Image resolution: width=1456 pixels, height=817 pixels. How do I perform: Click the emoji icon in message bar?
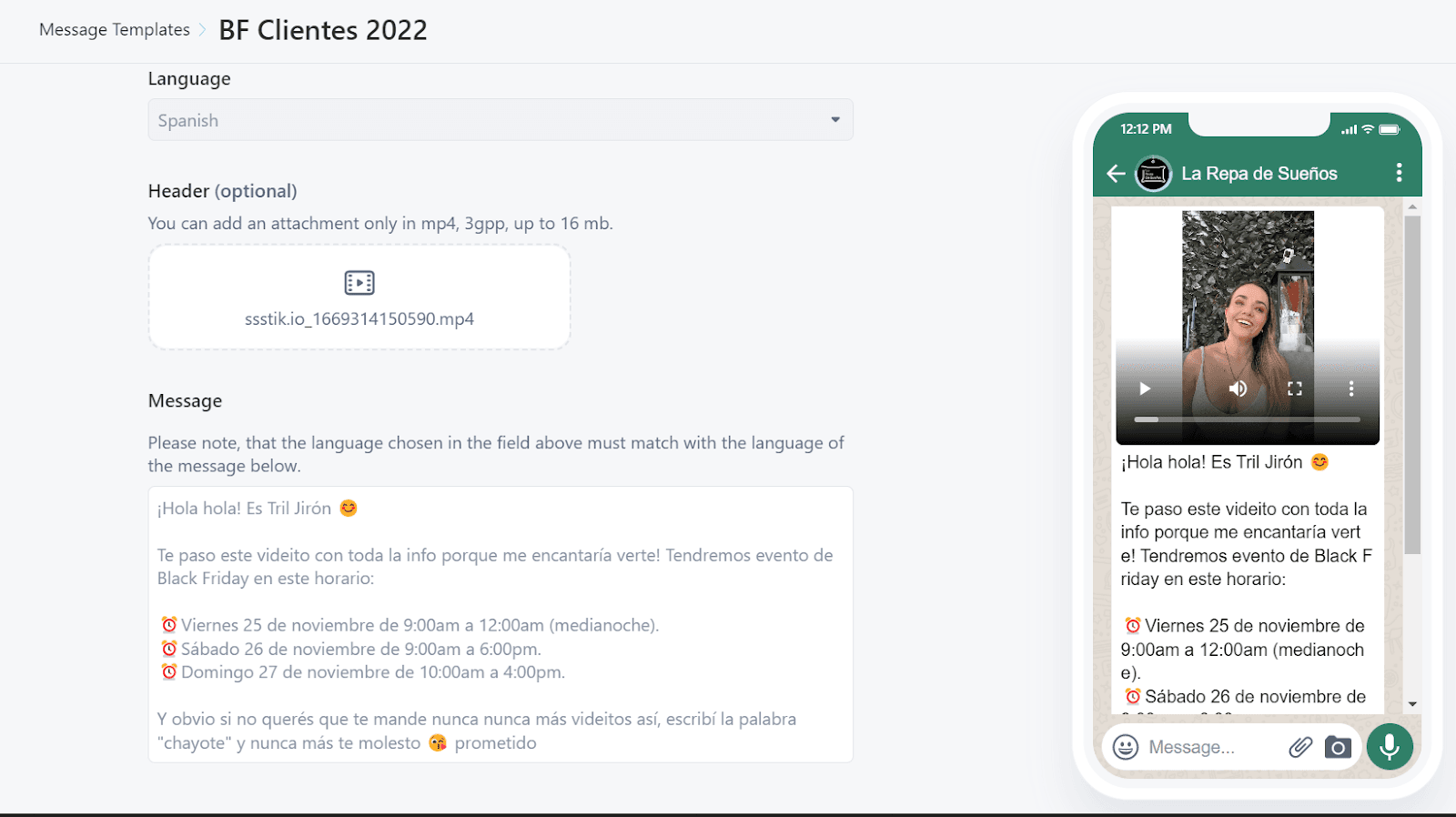point(1126,747)
